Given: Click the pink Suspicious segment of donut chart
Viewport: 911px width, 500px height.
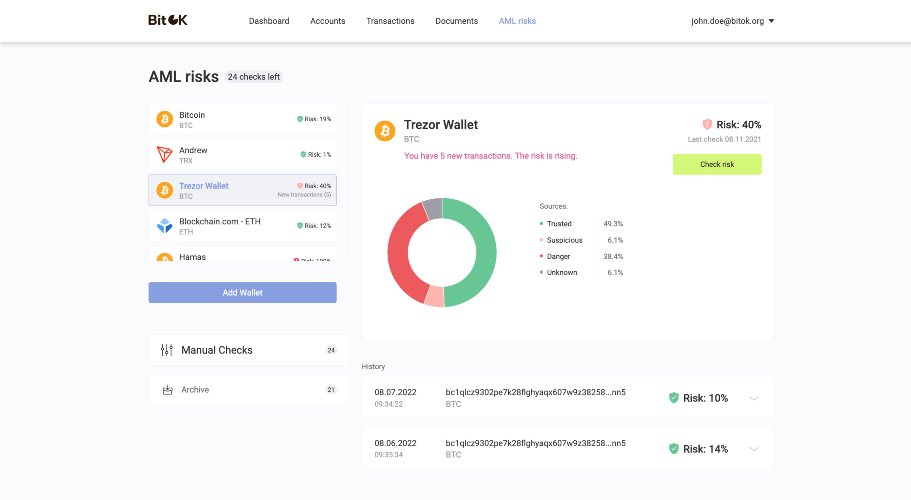Looking at the screenshot, I should coord(435,296).
